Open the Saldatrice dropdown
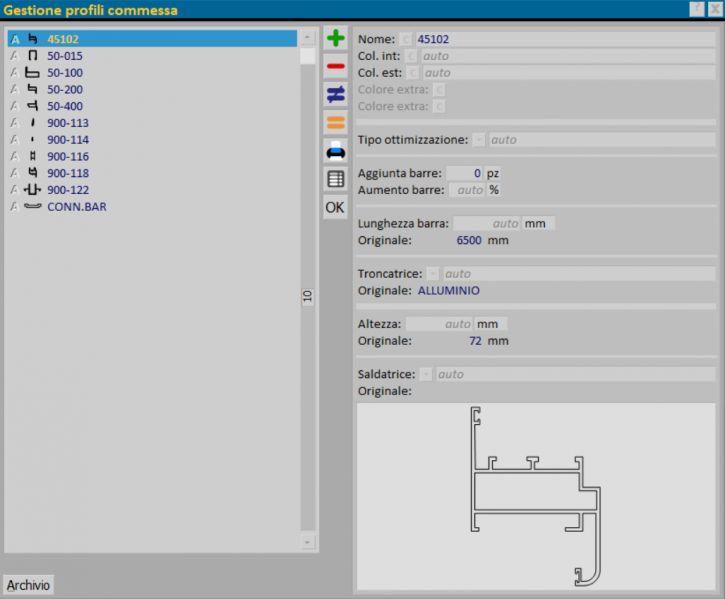The width and height of the screenshot is (725, 599). [426, 374]
